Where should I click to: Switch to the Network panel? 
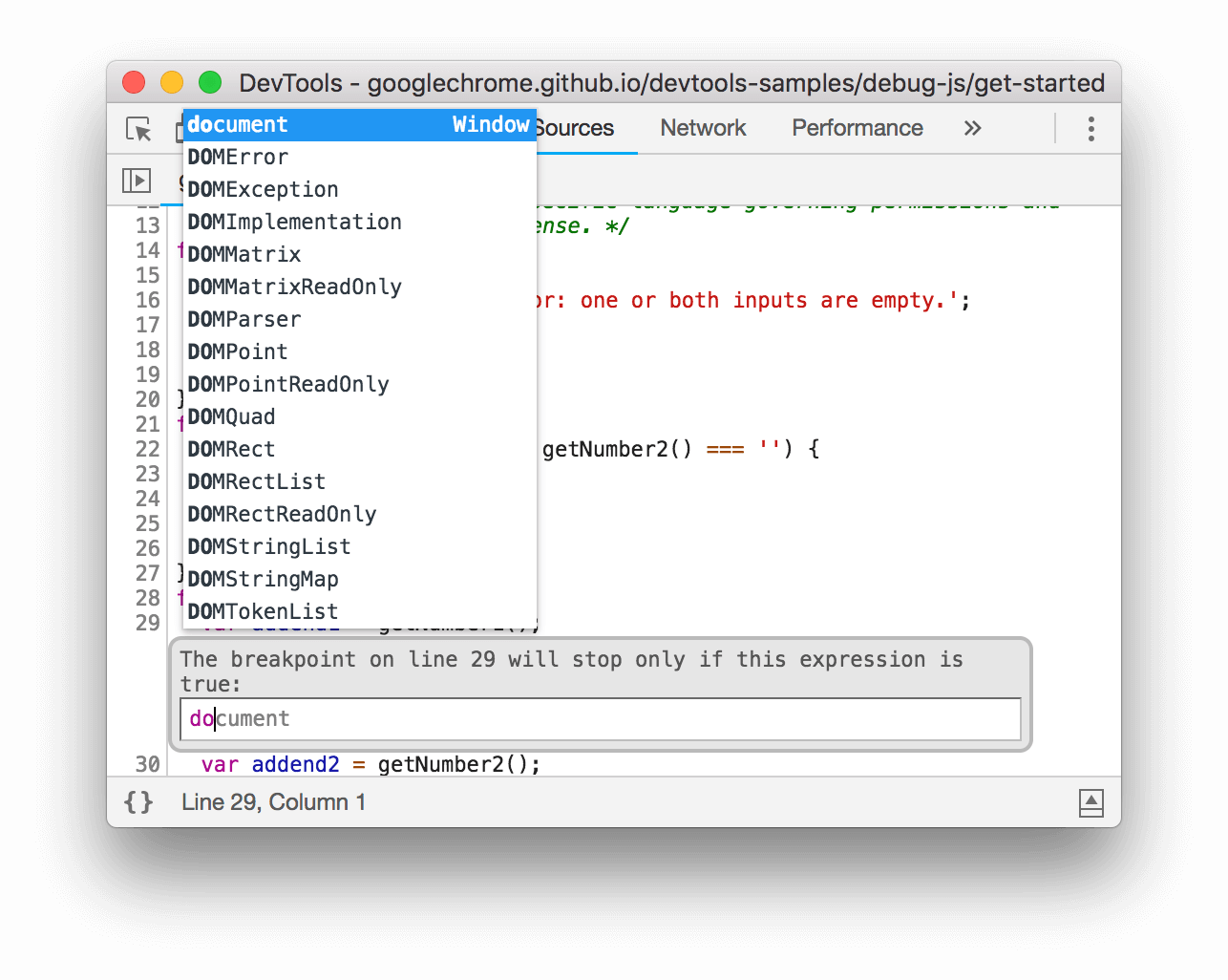[x=703, y=128]
